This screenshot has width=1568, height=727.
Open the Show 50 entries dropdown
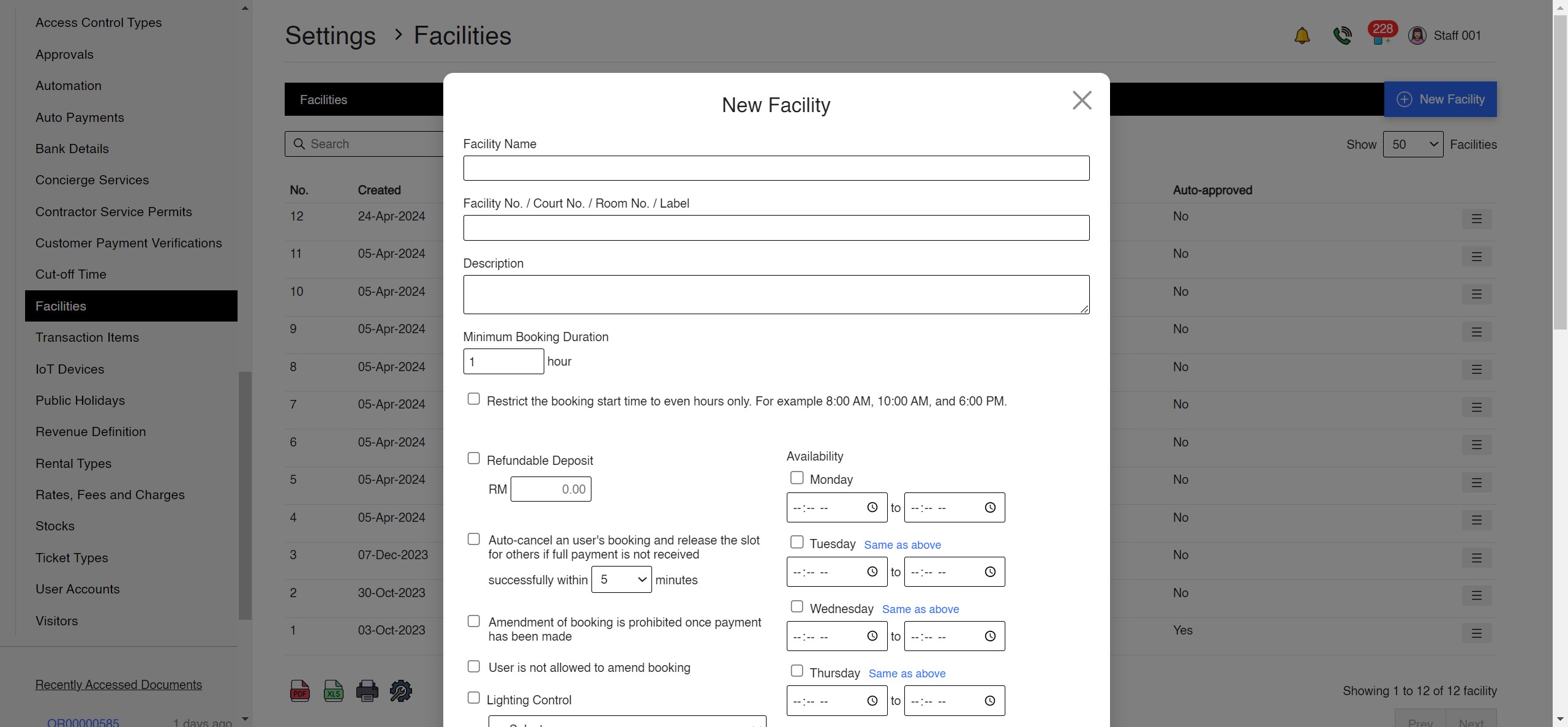click(1414, 144)
